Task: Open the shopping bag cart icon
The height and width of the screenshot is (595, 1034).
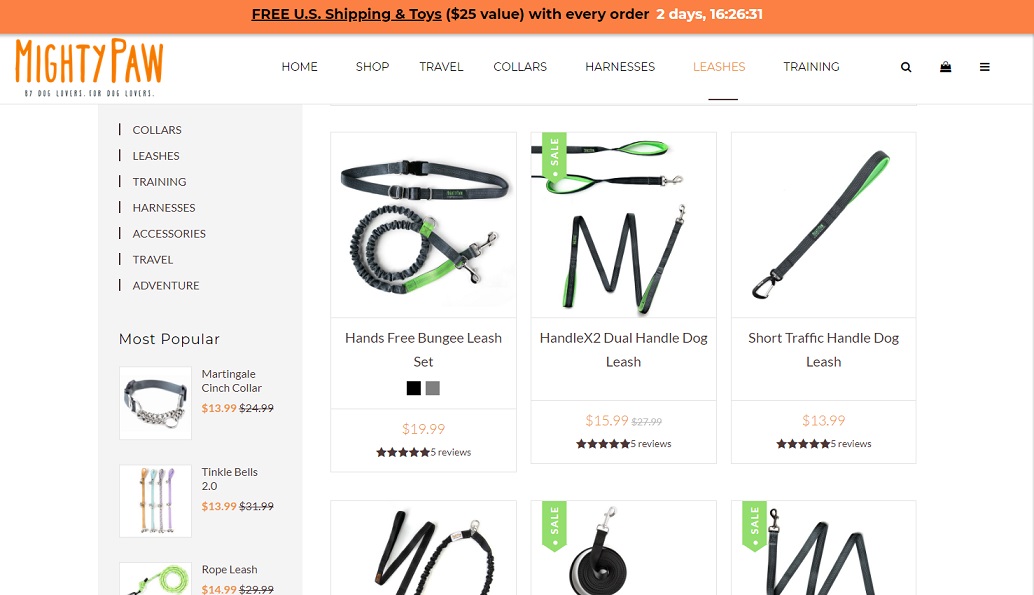Action: click(945, 67)
